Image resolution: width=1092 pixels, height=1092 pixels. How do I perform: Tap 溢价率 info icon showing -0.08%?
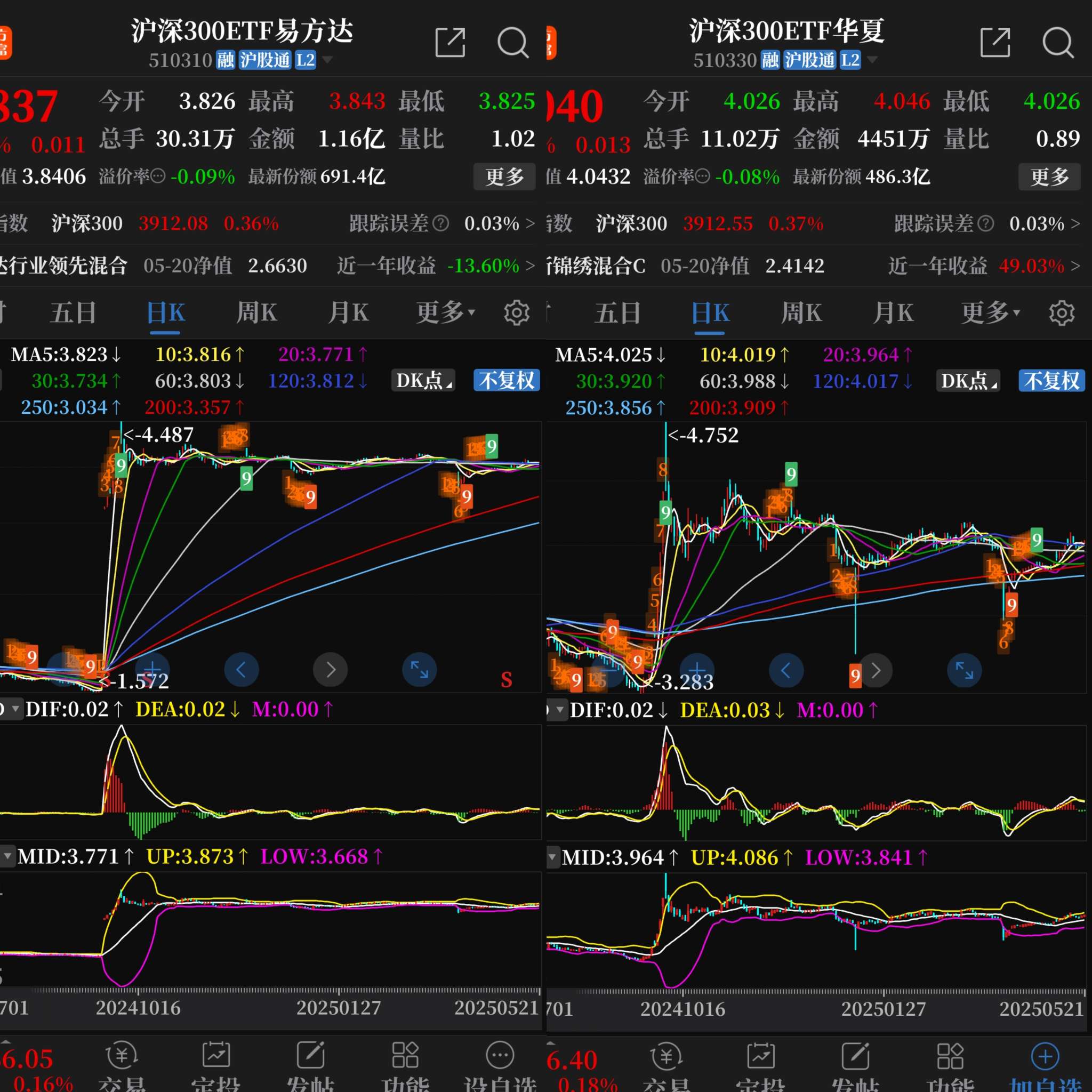(703, 177)
